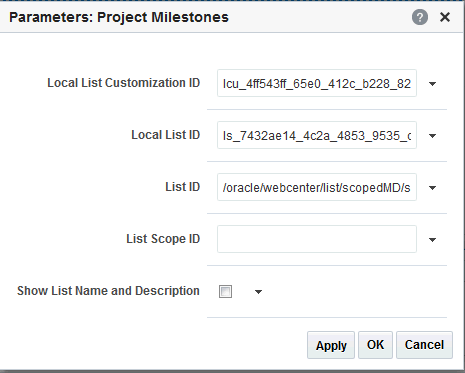Close the Parameters: Project Milestones dialog
Screen dimensions: 465x373
(x=445, y=17)
